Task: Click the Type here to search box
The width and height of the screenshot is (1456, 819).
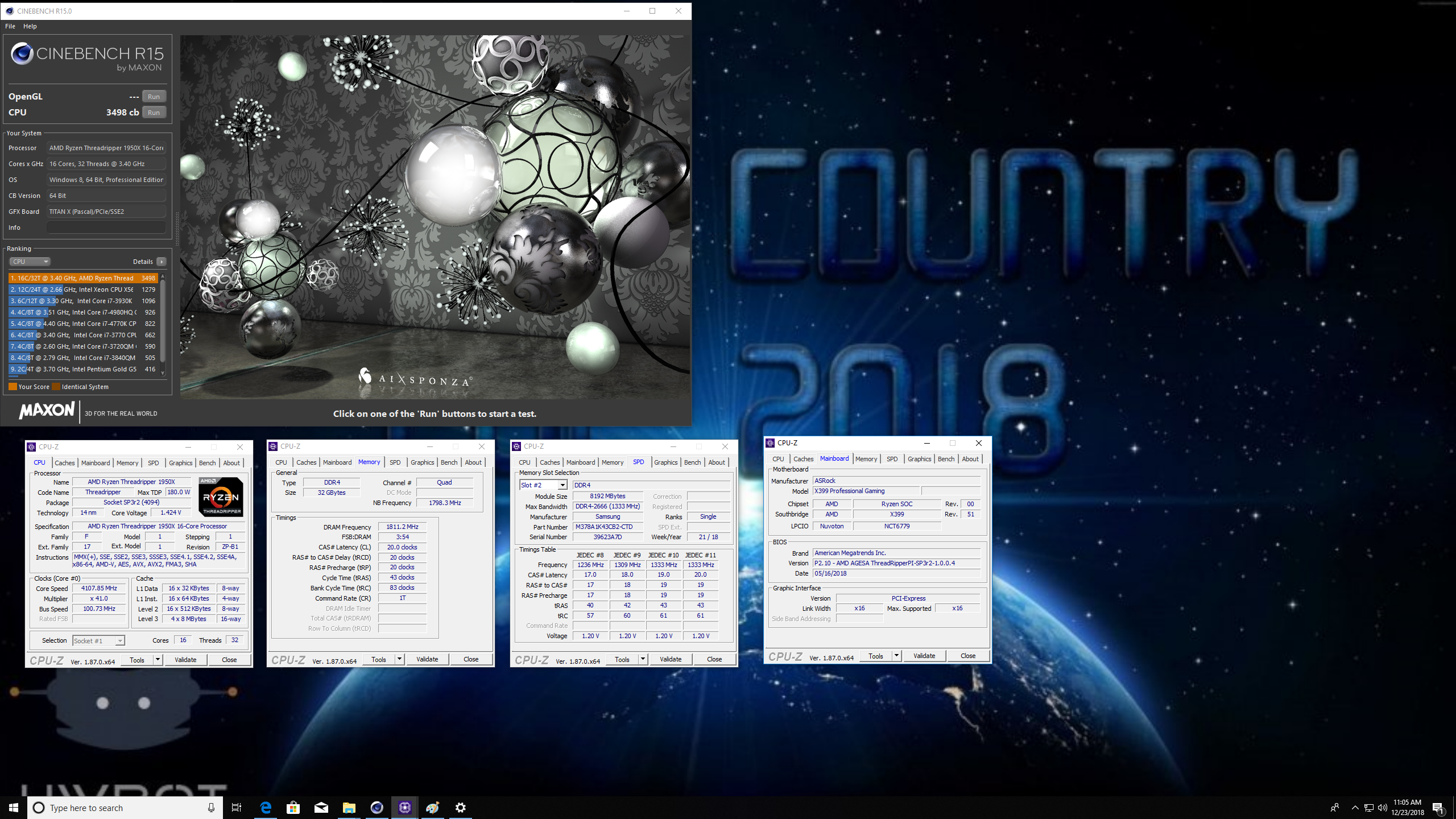Action: [125, 808]
